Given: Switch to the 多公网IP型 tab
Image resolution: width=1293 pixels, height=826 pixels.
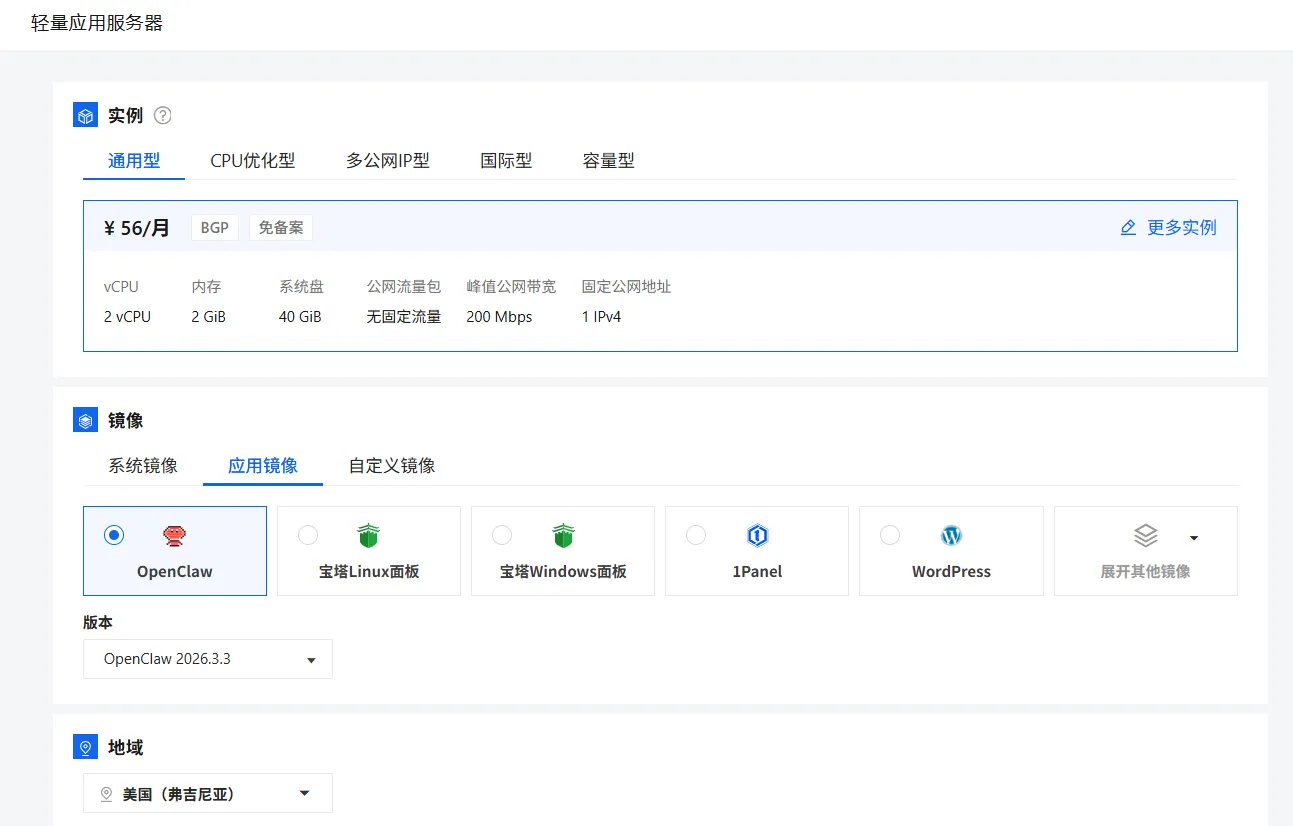Looking at the screenshot, I should [x=388, y=160].
